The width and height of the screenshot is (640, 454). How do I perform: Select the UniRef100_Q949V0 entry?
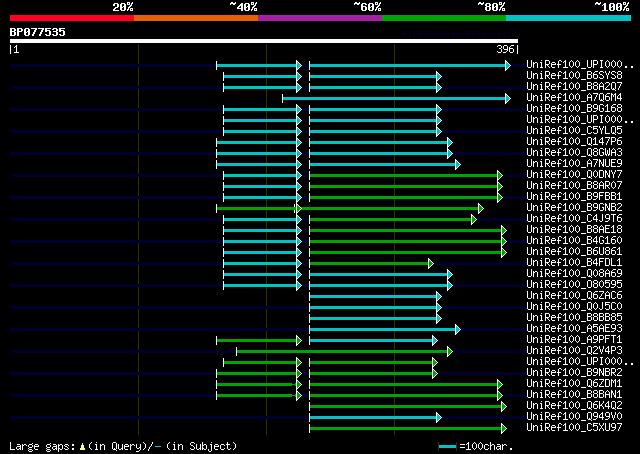click(574, 417)
